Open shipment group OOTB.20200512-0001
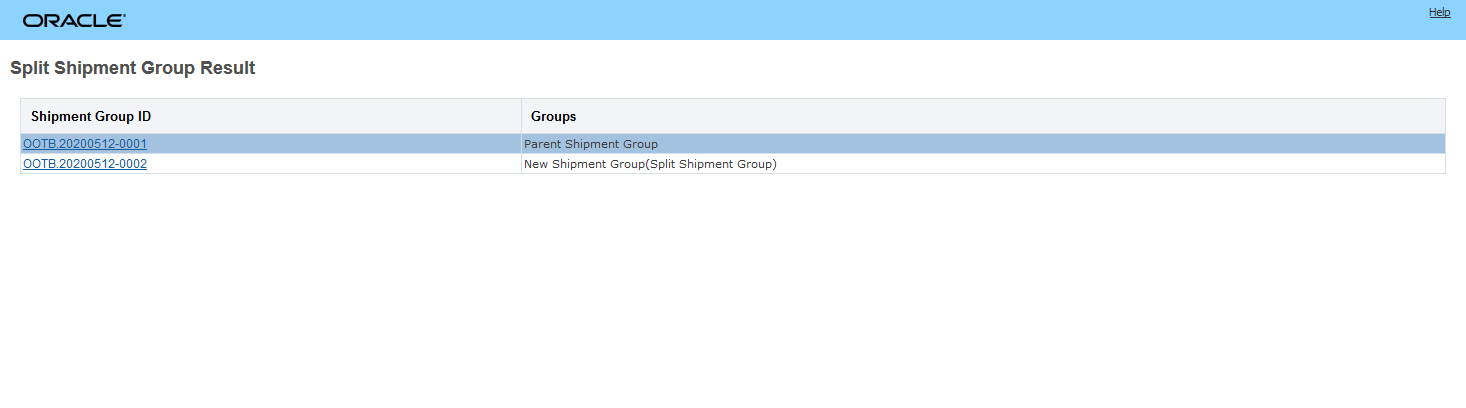Image resolution: width=1466 pixels, height=408 pixels. coord(85,144)
